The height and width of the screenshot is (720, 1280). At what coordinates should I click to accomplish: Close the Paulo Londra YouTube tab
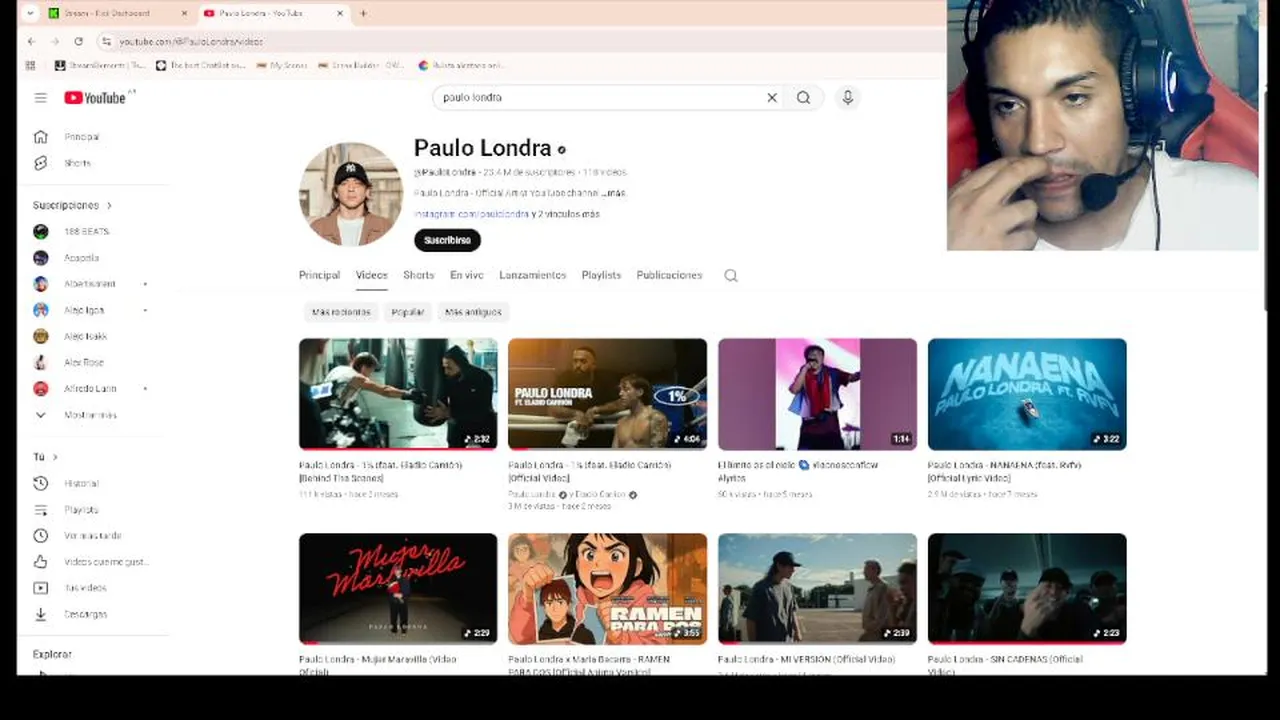coord(340,13)
